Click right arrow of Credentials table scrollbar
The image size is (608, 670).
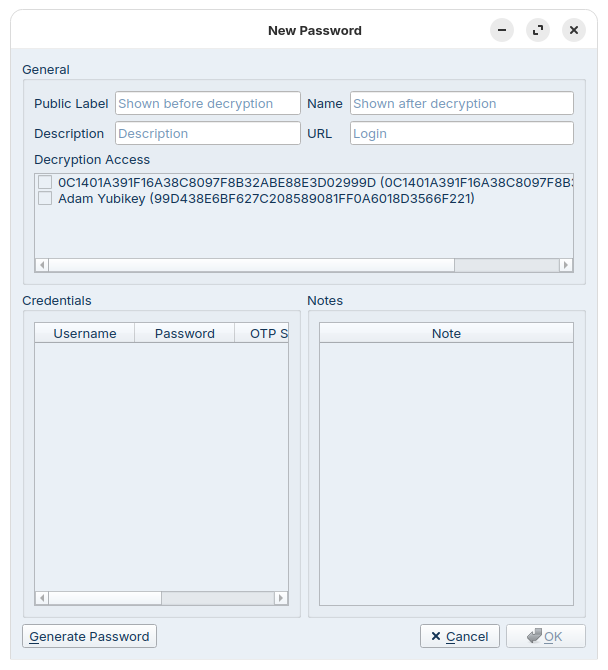[281, 598]
